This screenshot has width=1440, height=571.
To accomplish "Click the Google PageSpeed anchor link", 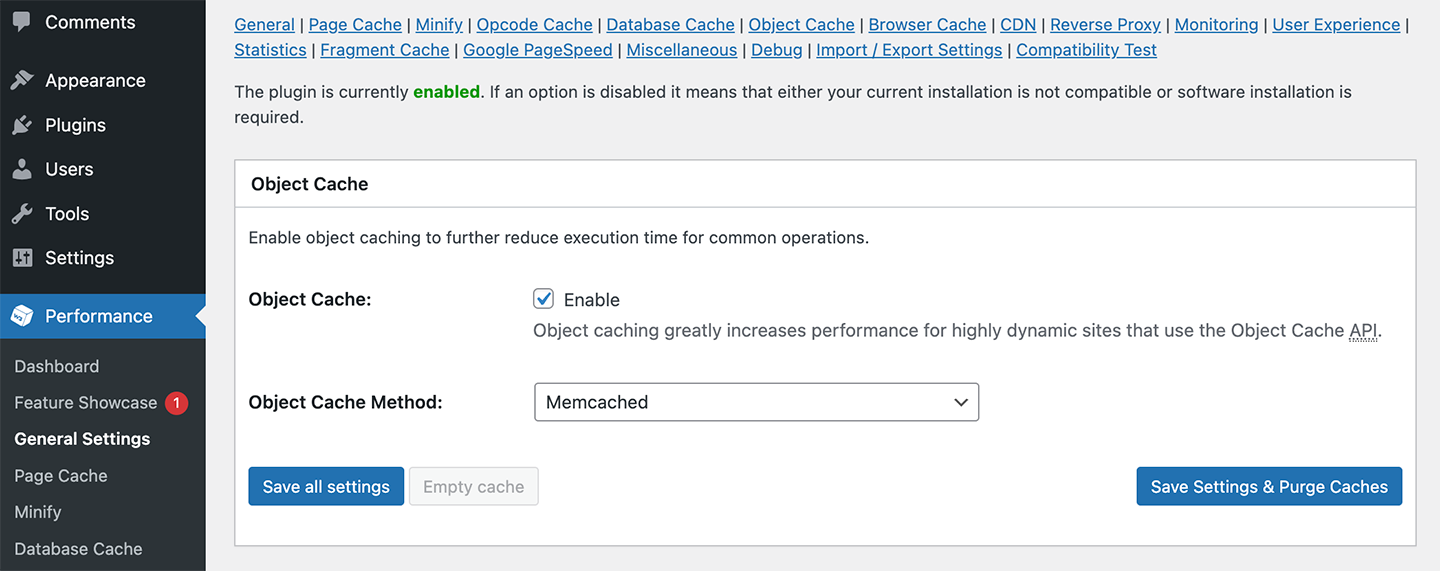I will click(538, 49).
